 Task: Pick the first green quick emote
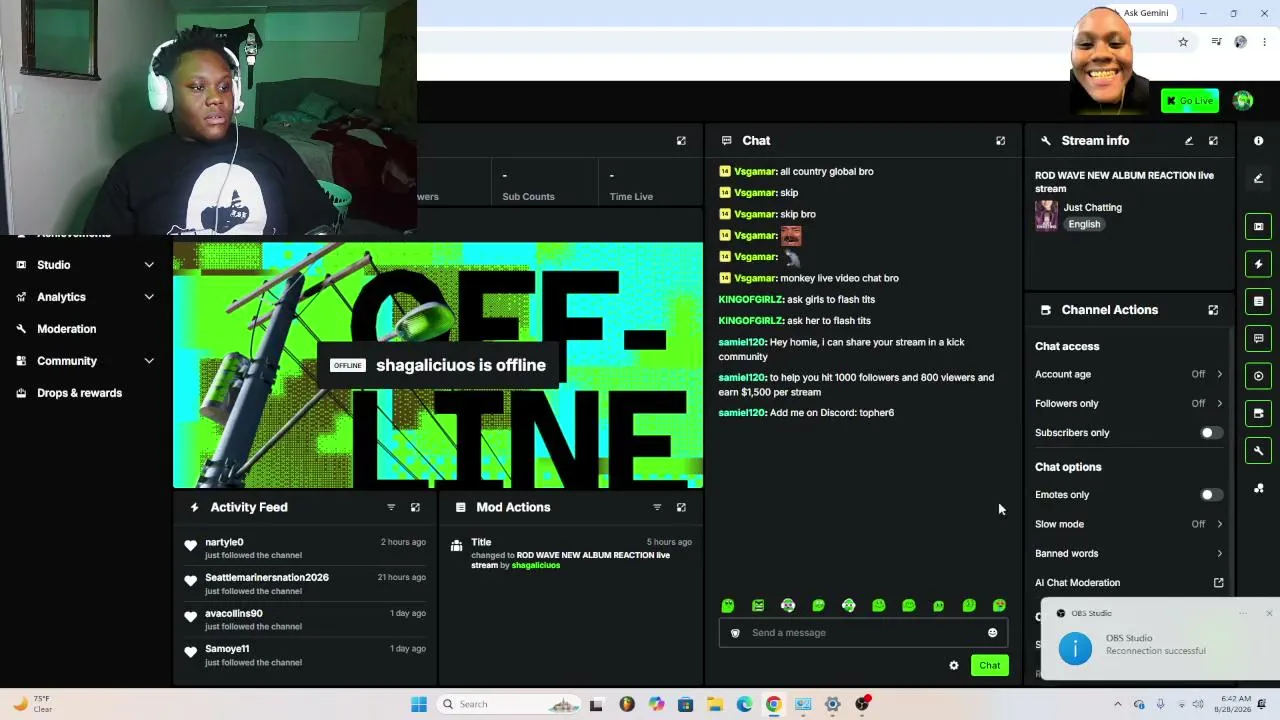coord(728,605)
